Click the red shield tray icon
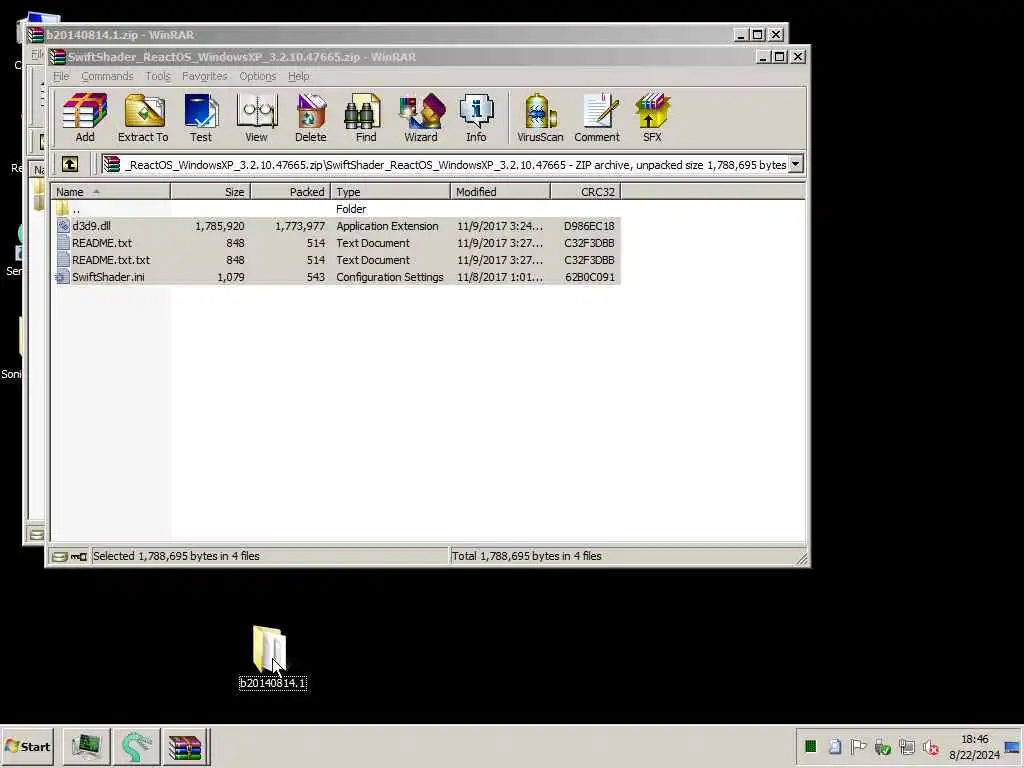The height and width of the screenshot is (768, 1024). [x=931, y=747]
